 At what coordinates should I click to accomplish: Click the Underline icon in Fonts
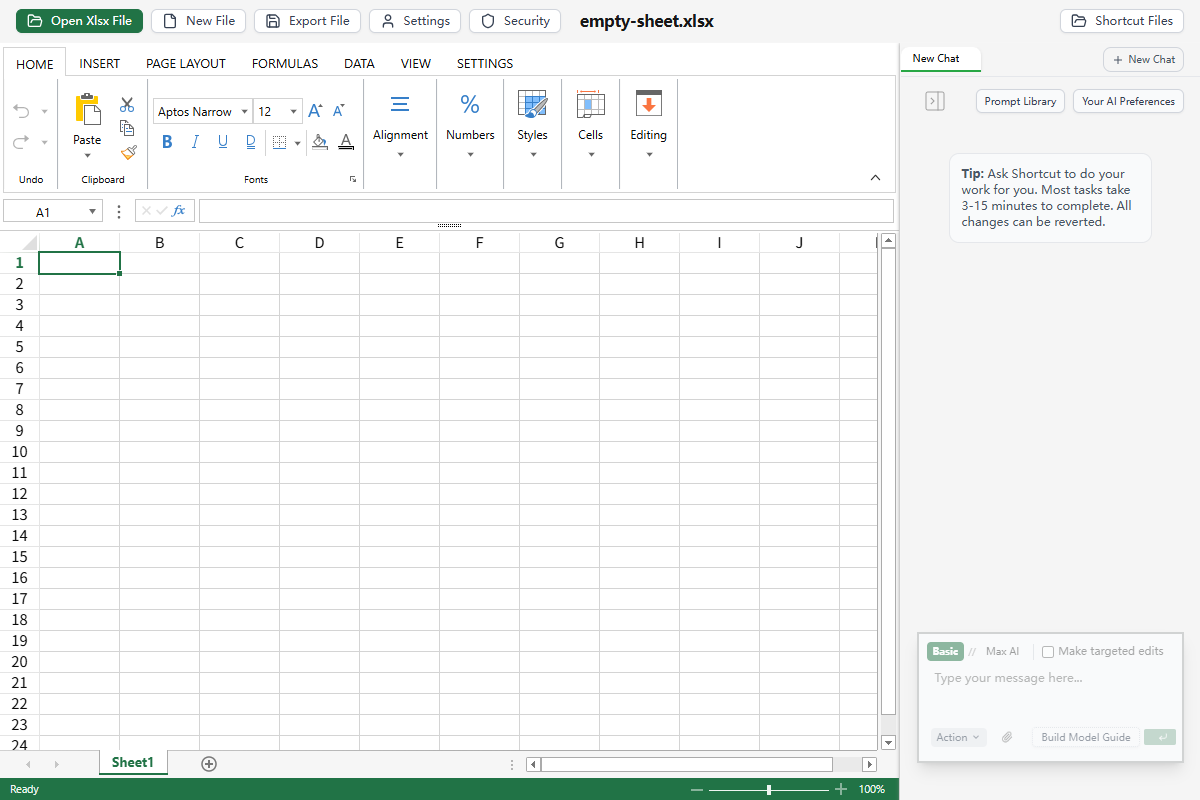(x=223, y=142)
